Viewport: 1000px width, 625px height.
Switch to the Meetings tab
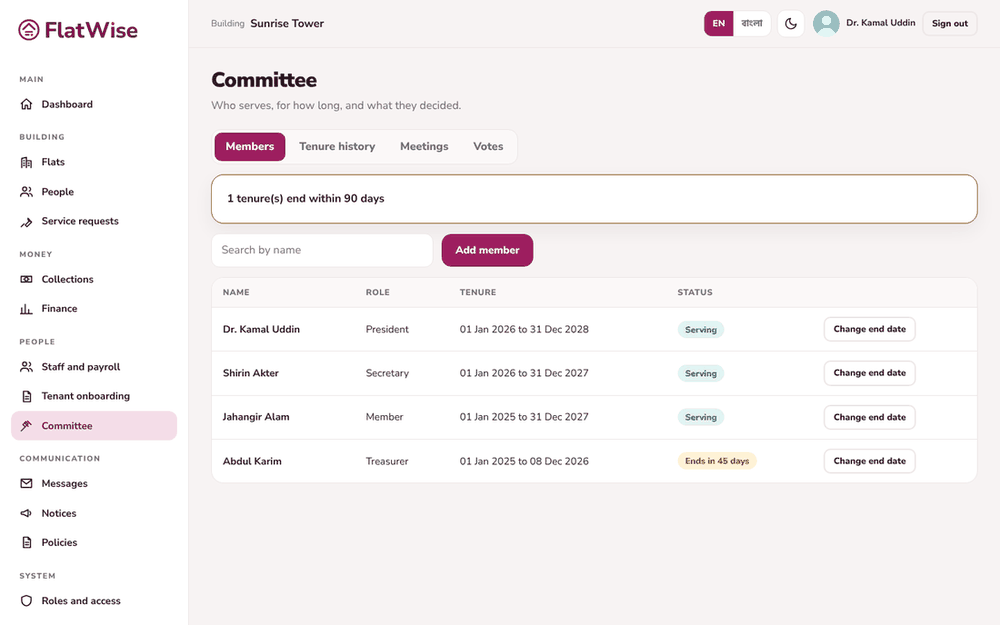pyautogui.click(x=424, y=147)
